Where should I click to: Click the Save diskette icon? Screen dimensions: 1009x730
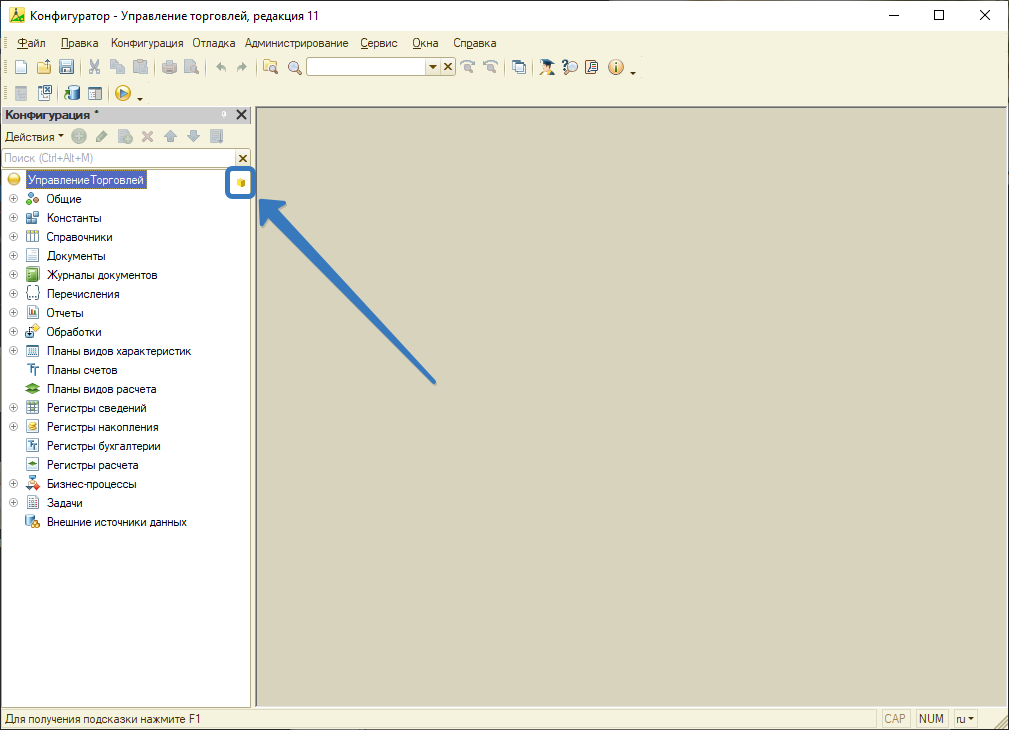point(66,67)
